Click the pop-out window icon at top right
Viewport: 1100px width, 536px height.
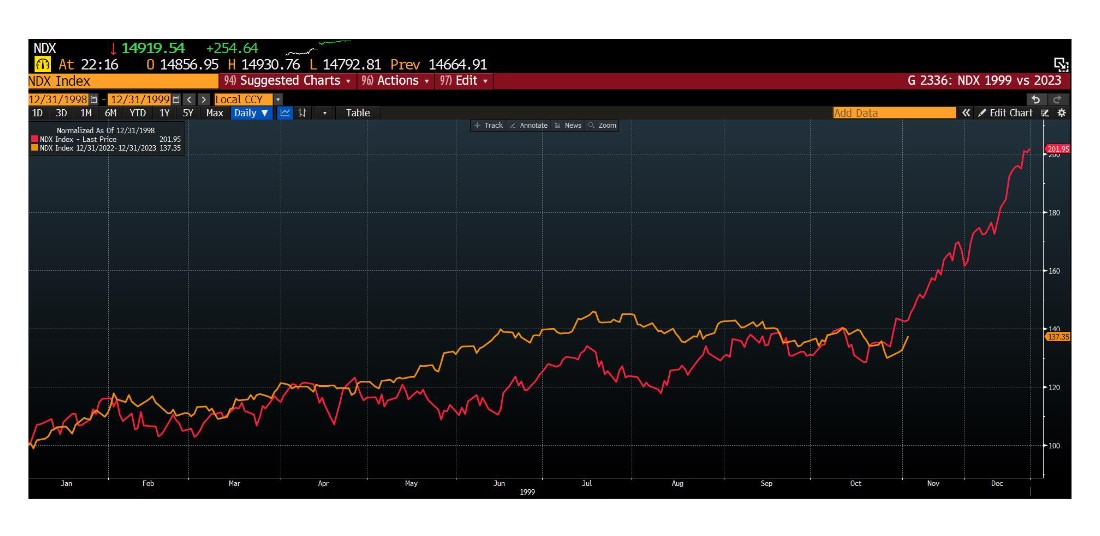coord(1061,63)
